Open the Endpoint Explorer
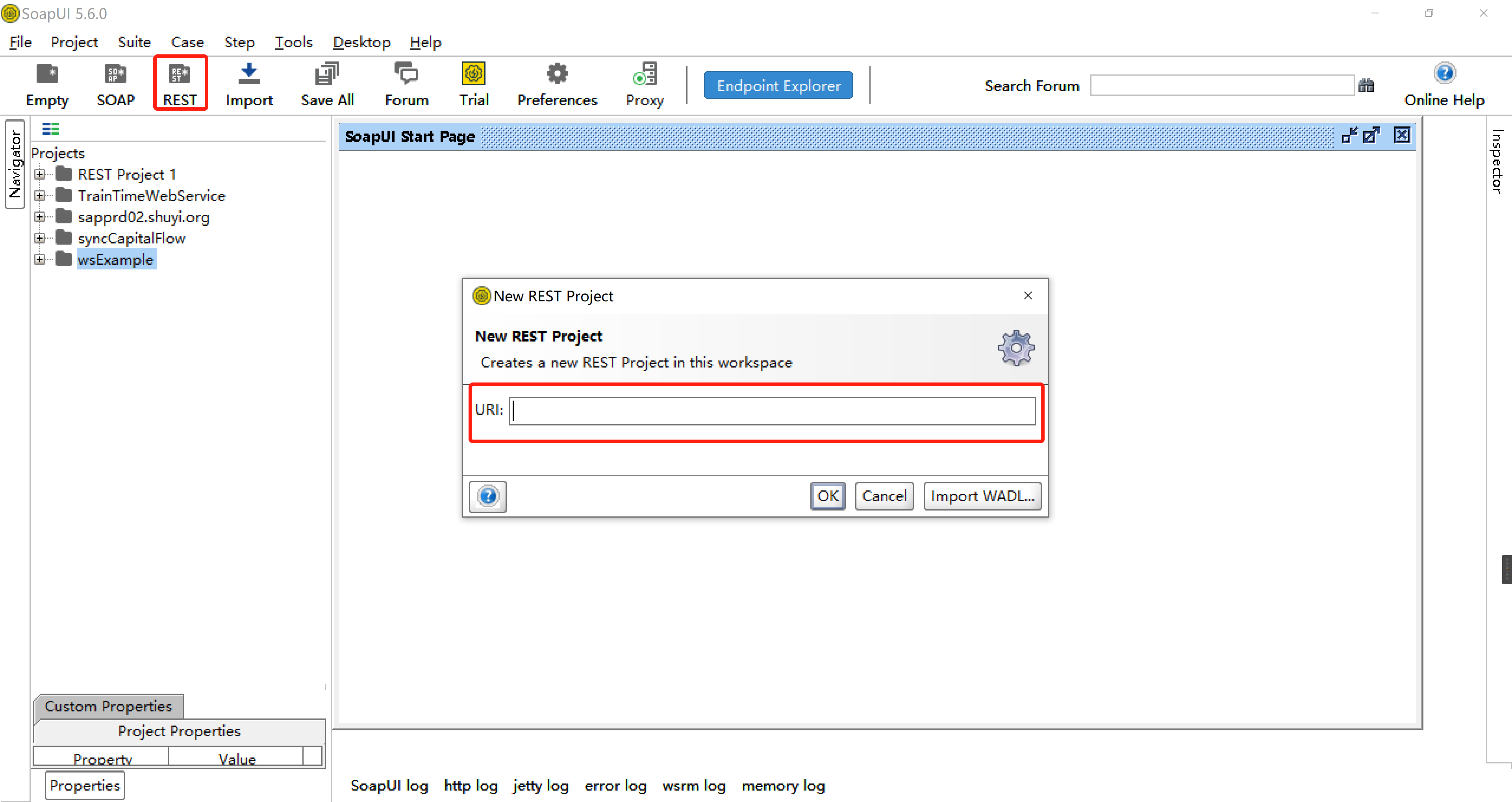This screenshot has height=802, width=1512. 778,86
